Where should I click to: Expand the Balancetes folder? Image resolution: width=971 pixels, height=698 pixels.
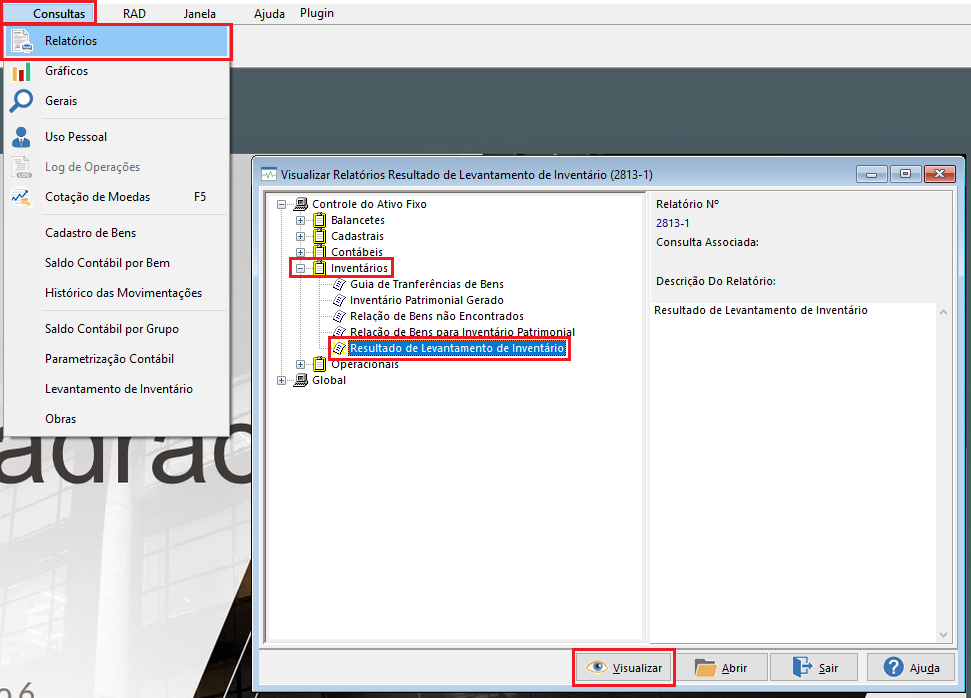tap(300, 220)
